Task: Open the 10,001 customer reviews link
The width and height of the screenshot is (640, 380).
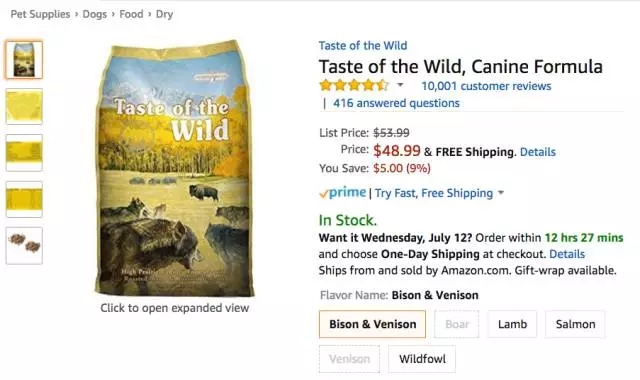Action: pos(486,86)
